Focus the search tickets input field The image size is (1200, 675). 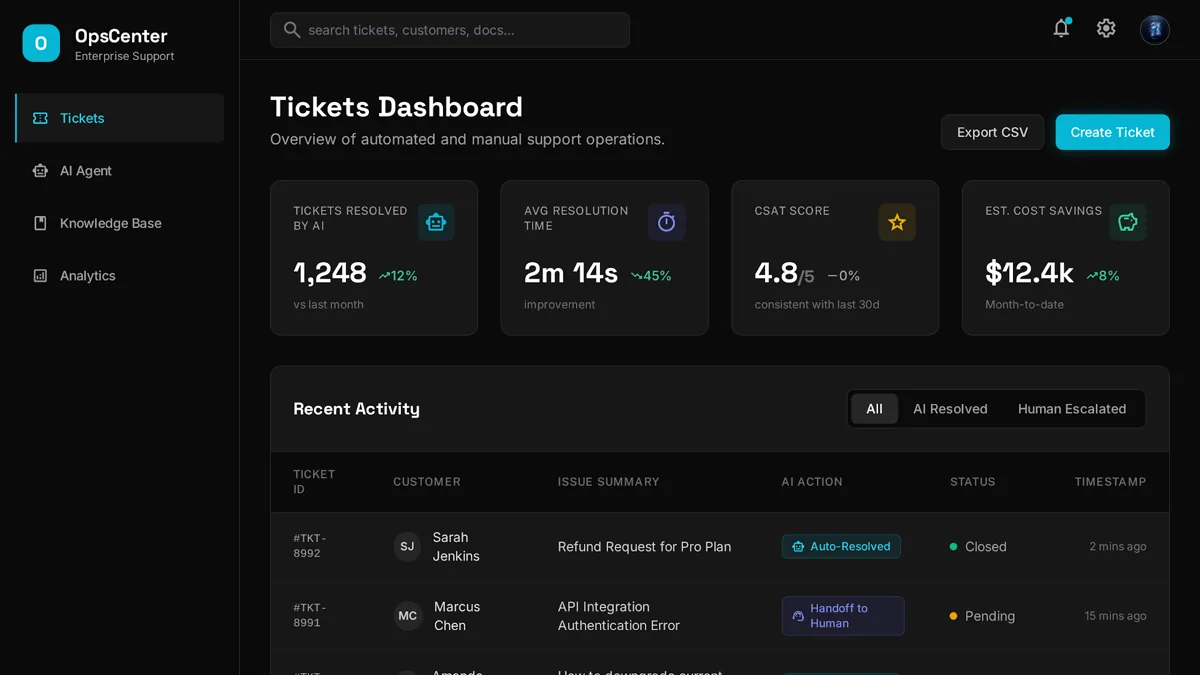coord(450,30)
